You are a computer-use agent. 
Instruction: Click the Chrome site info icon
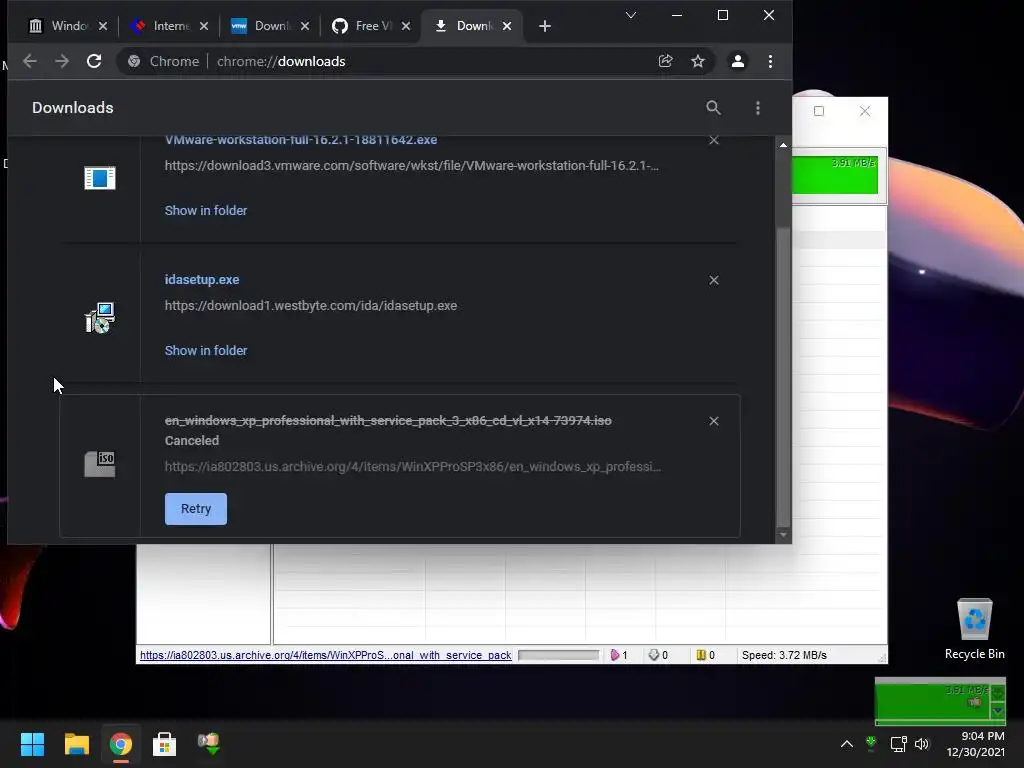(x=134, y=61)
